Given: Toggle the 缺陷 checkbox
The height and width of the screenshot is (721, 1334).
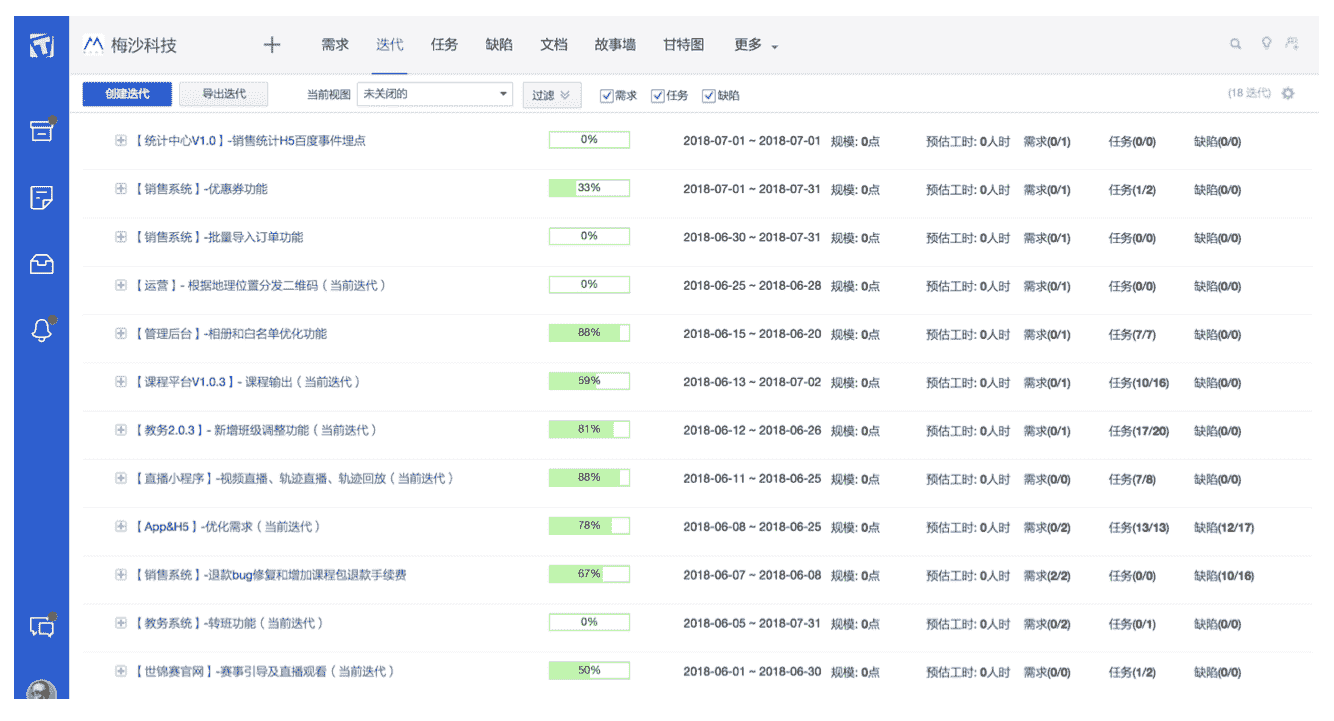Looking at the screenshot, I should click(709, 95).
